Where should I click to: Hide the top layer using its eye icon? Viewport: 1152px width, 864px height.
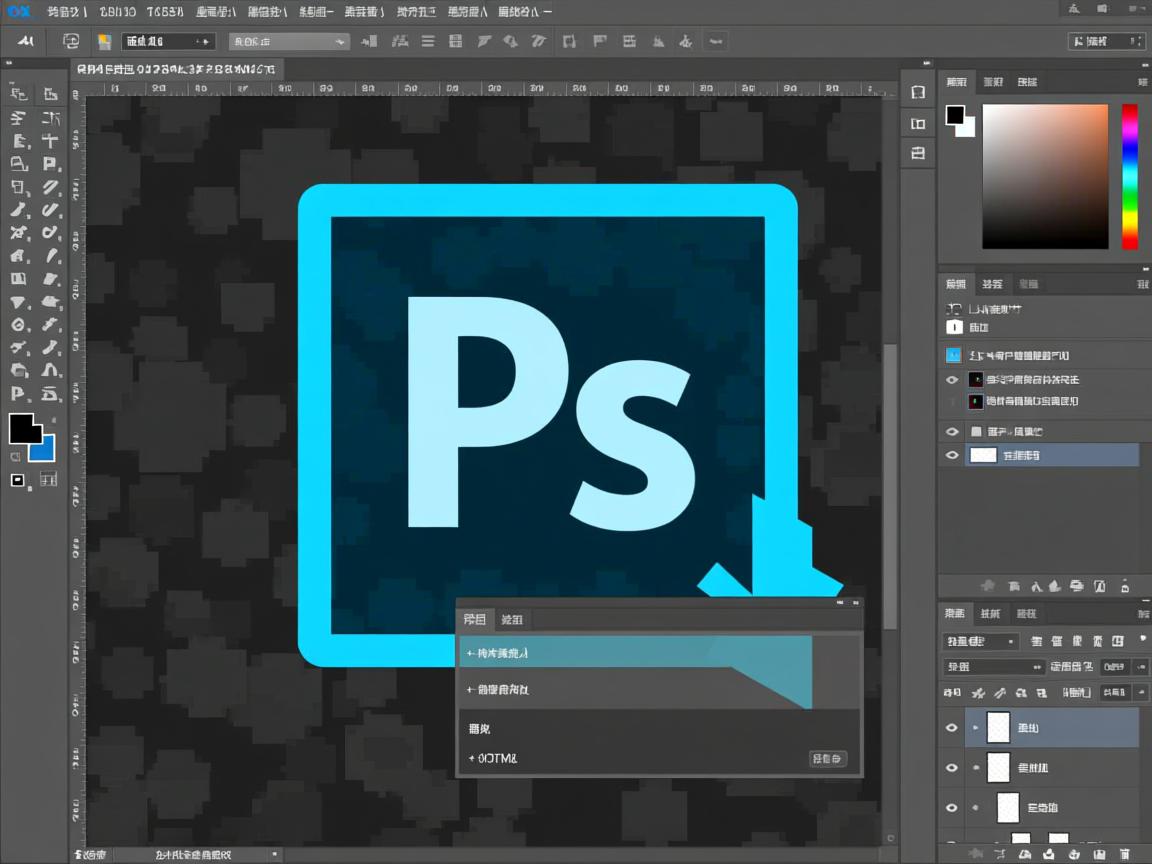tap(951, 728)
